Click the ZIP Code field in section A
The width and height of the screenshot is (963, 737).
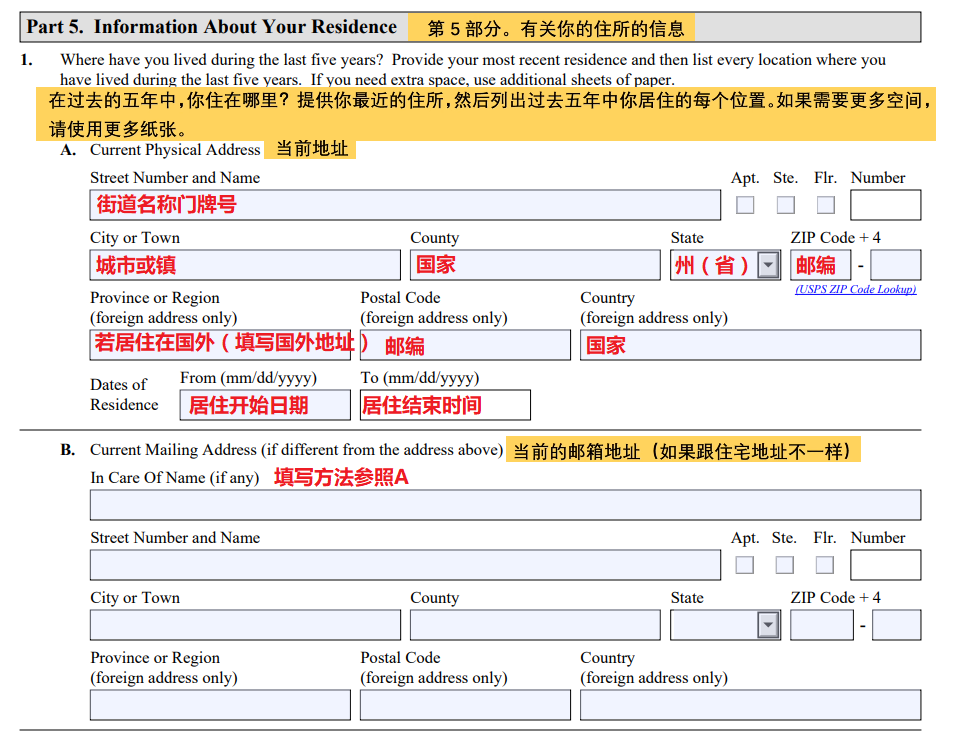[x=821, y=265]
